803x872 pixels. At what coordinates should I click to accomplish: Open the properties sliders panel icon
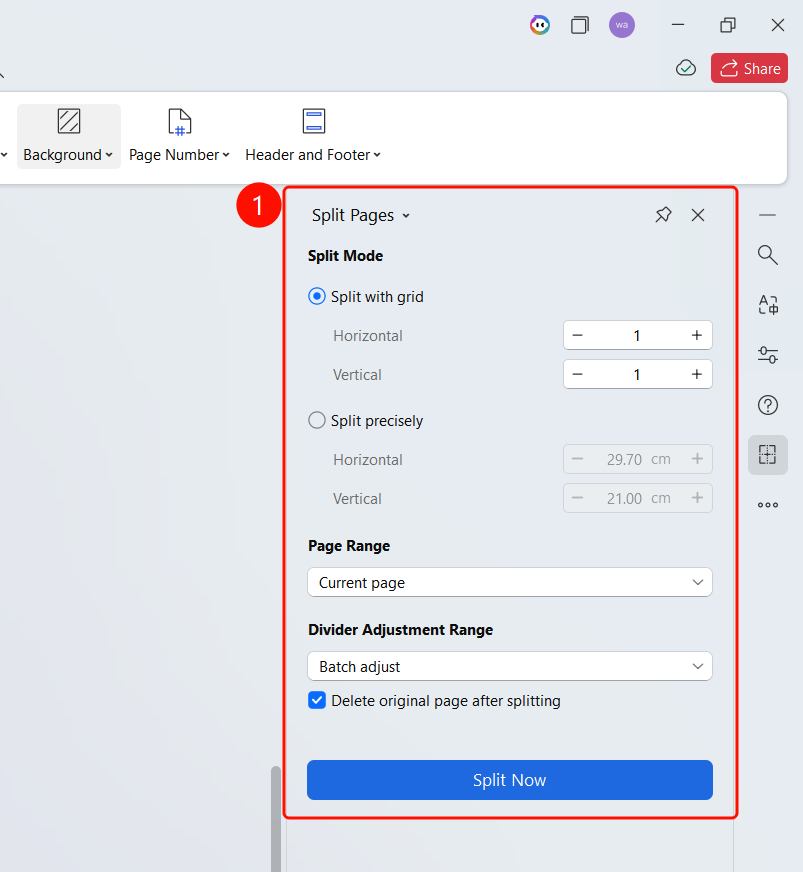click(x=768, y=354)
